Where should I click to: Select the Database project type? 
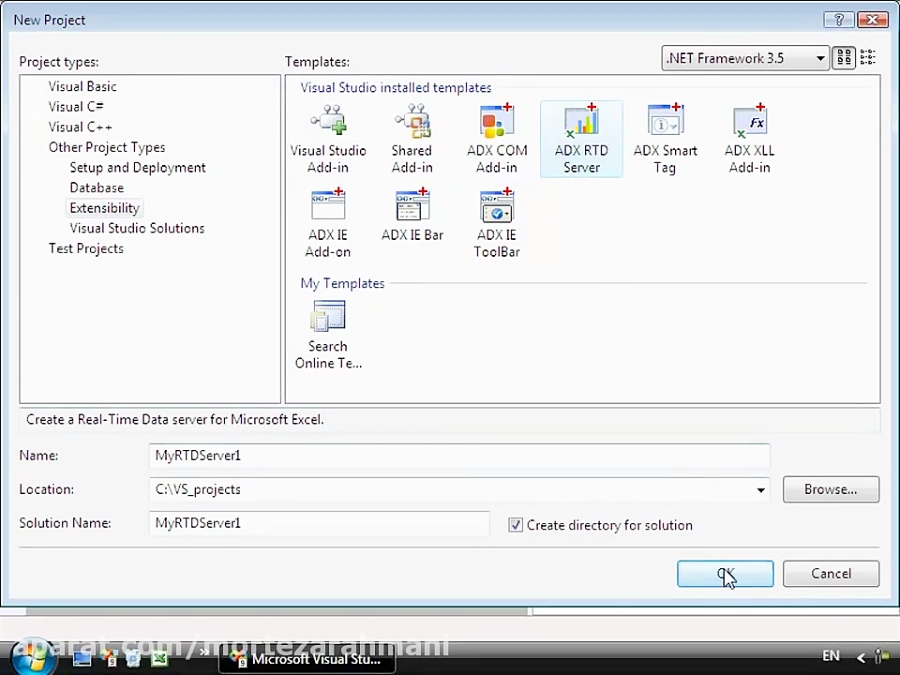pyautogui.click(x=96, y=187)
